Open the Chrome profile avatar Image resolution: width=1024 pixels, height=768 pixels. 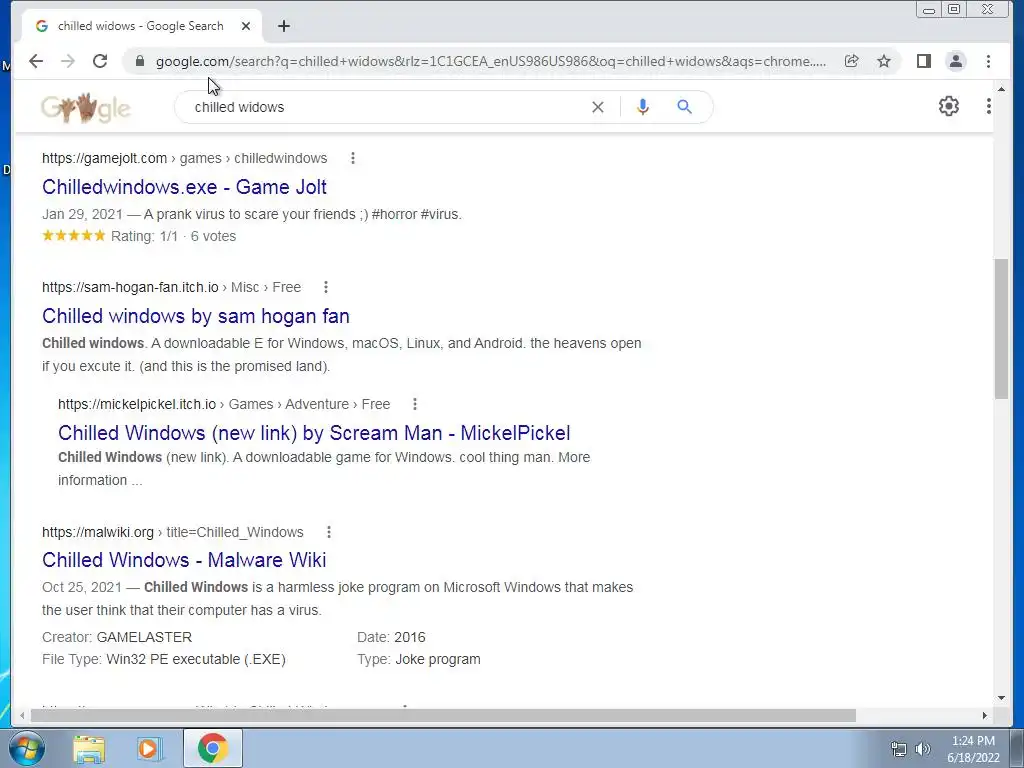click(x=955, y=61)
